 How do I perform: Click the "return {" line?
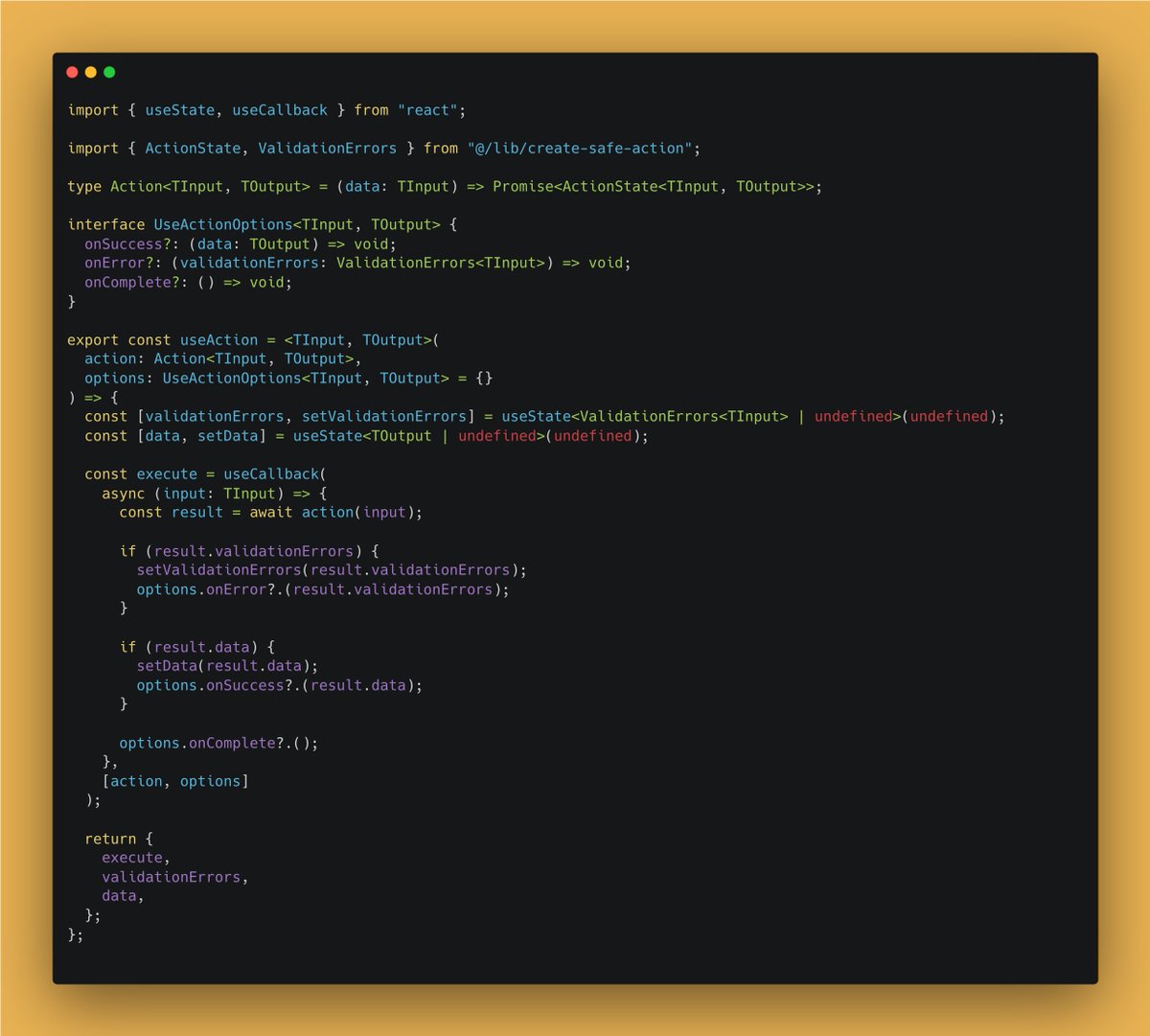pos(119,839)
